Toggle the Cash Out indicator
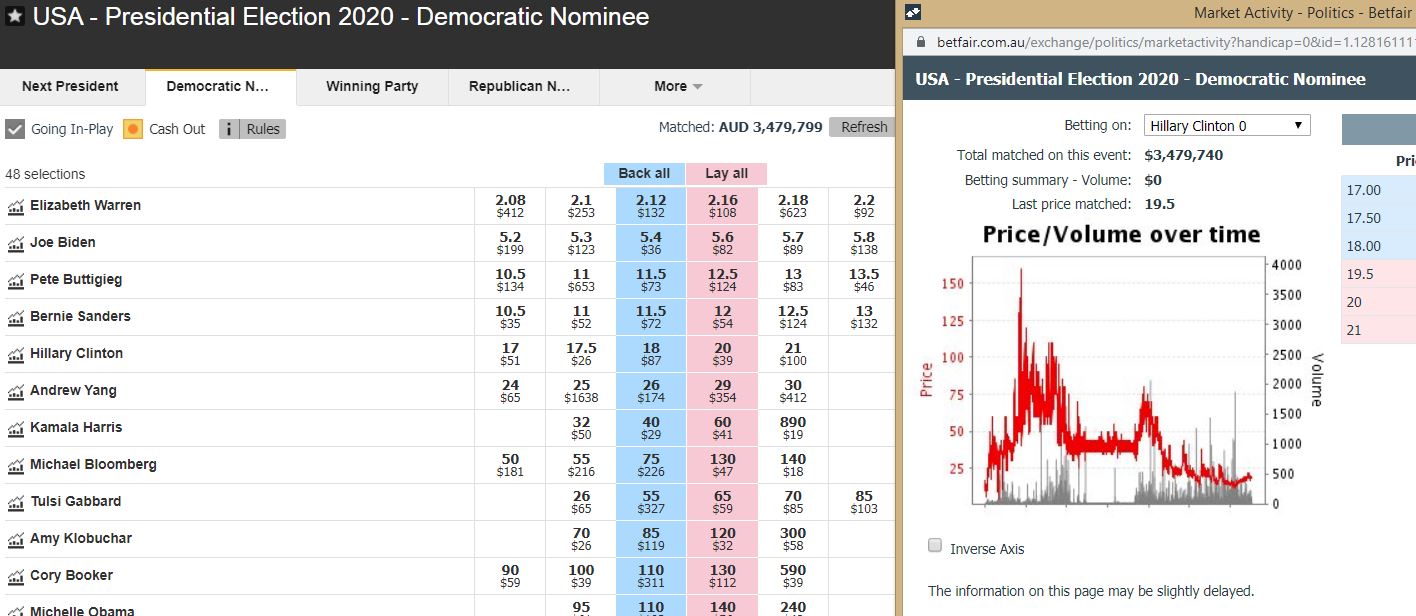Viewport: 1416px width, 616px height. [x=133, y=129]
